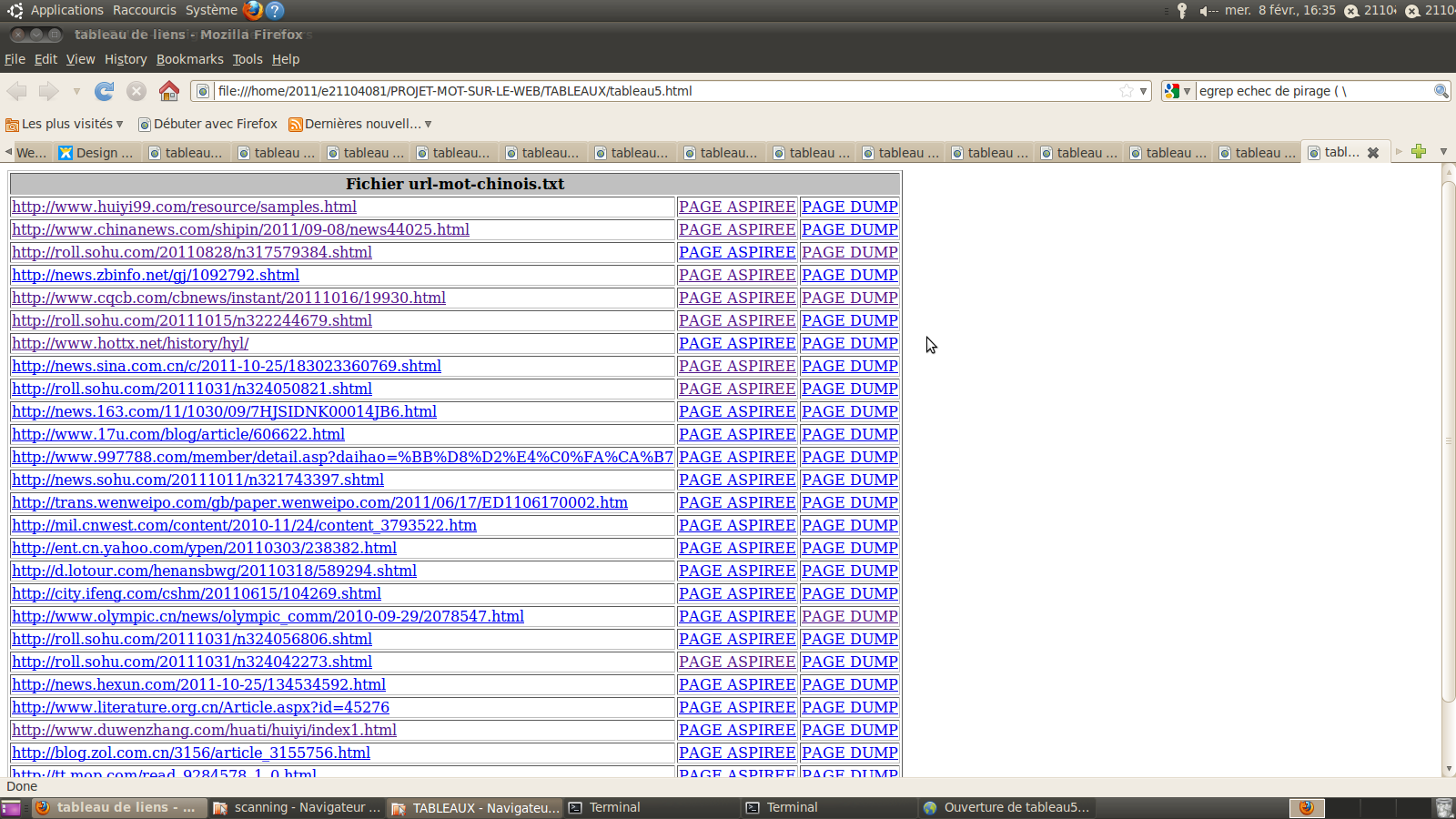Click the Home icon in toolbar
This screenshot has height=819, width=1456.
(169, 91)
